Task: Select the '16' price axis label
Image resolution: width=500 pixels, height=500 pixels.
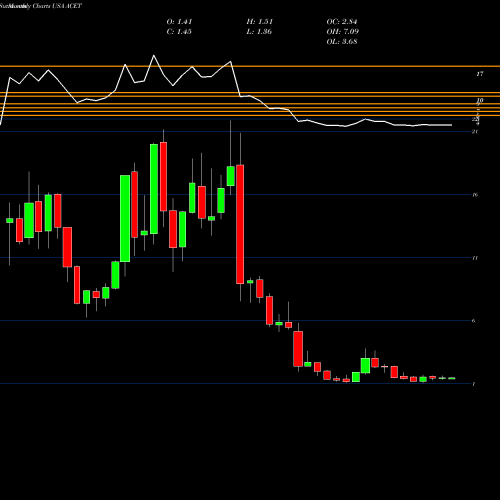Action: pos(475,195)
